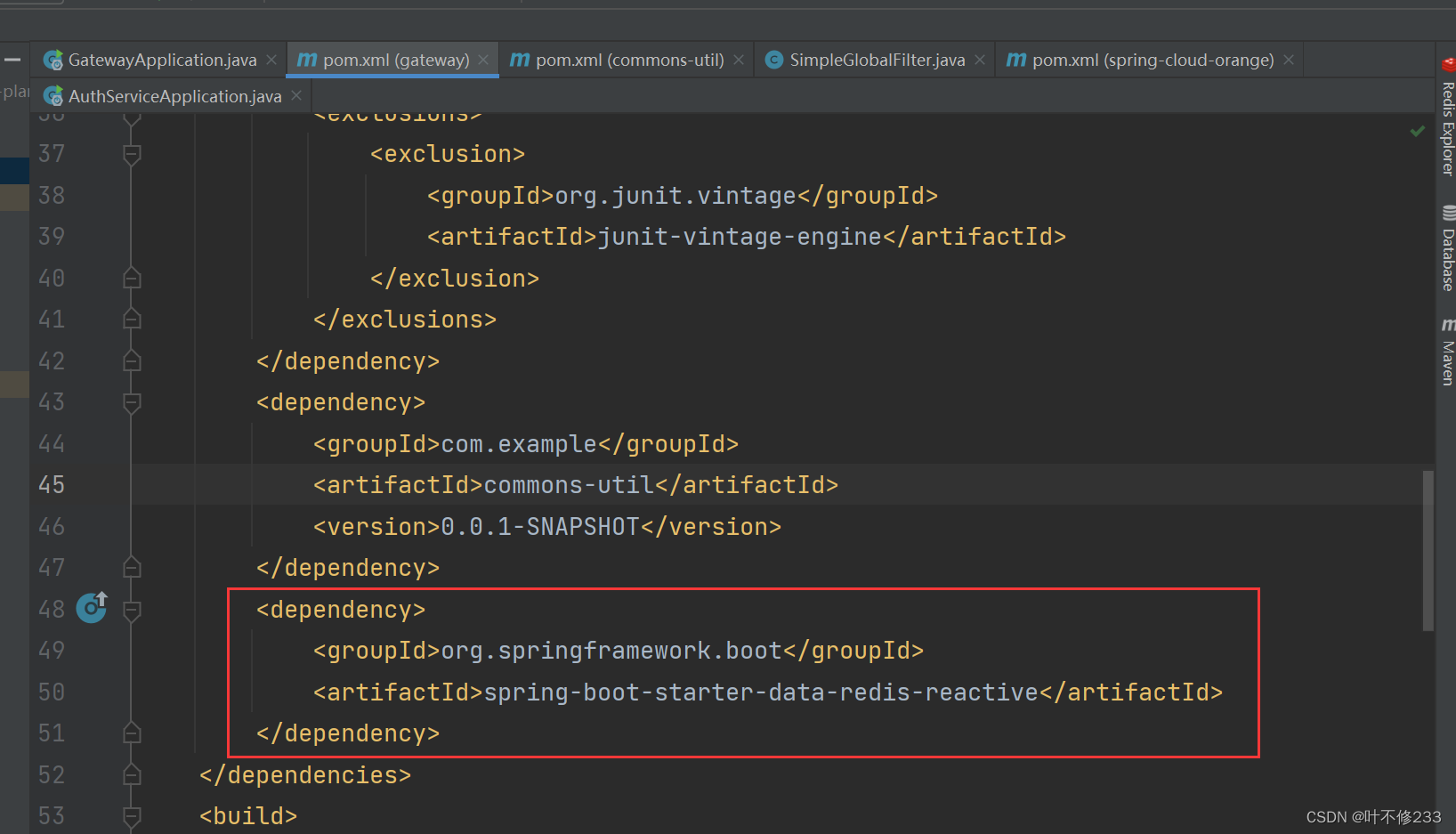Close pom.xml (spring-cloud-orange) tab

coord(1289,60)
